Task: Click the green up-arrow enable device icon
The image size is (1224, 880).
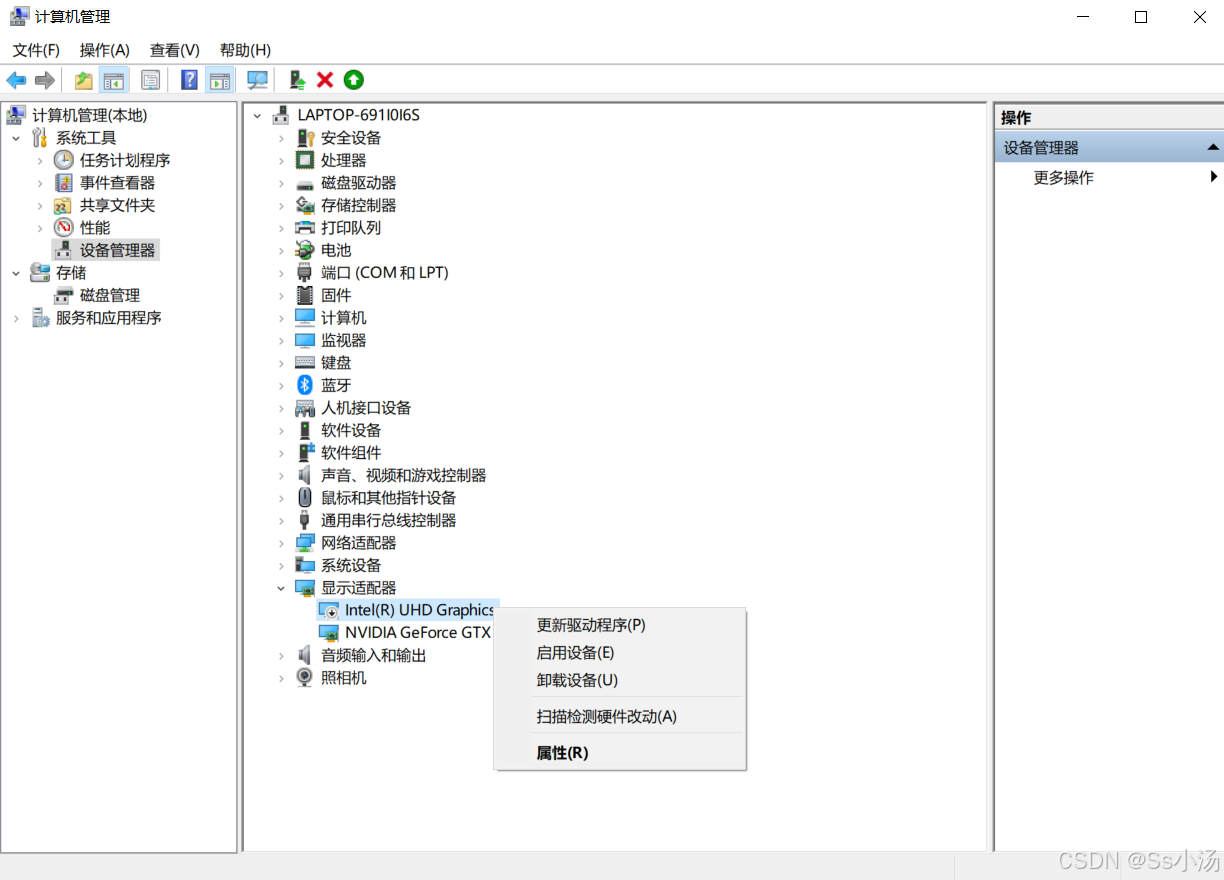Action: pos(354,80)
